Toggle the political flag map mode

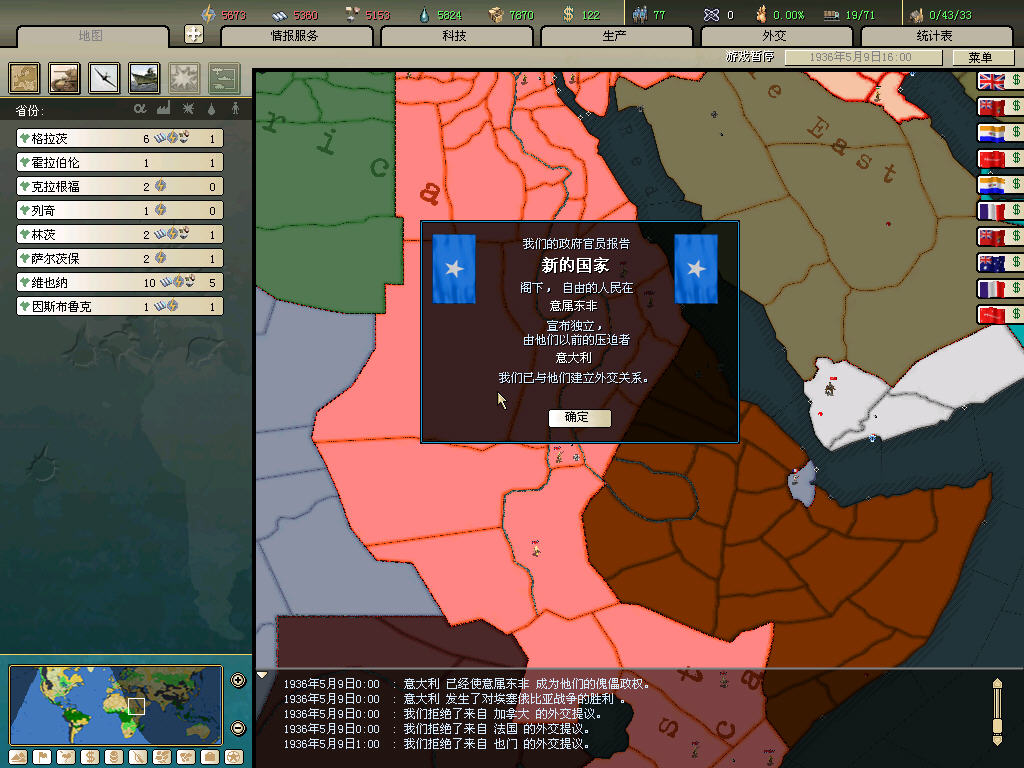pyautogui.click(x=42, y=756)
